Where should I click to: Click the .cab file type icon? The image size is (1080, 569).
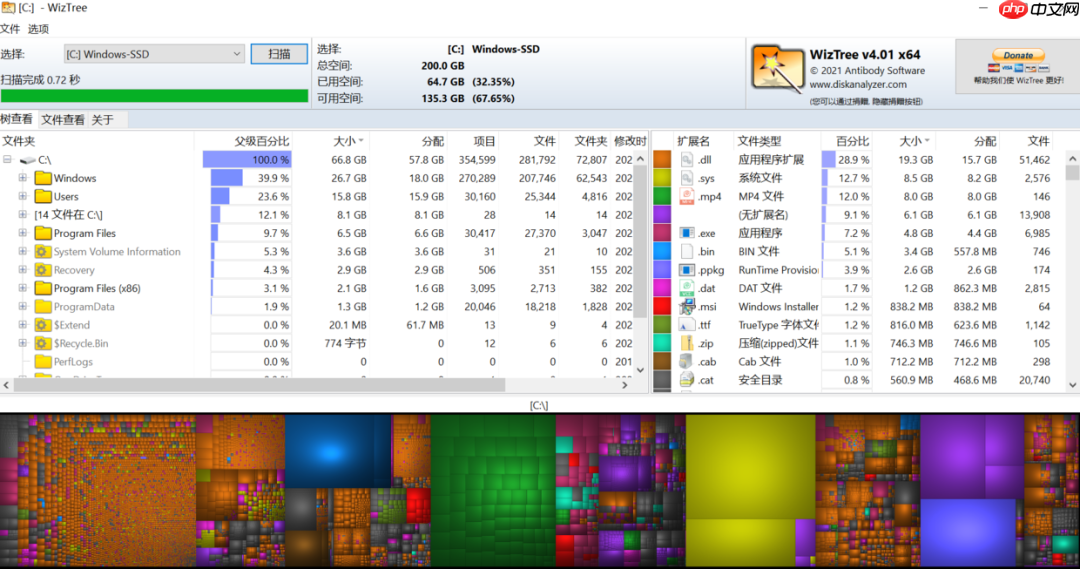pos(686,362)
